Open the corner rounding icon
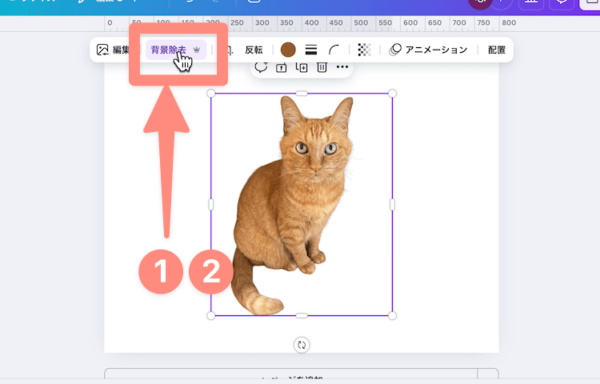The width and height of the screenshot is (600, 384). (x=334, y=50)
